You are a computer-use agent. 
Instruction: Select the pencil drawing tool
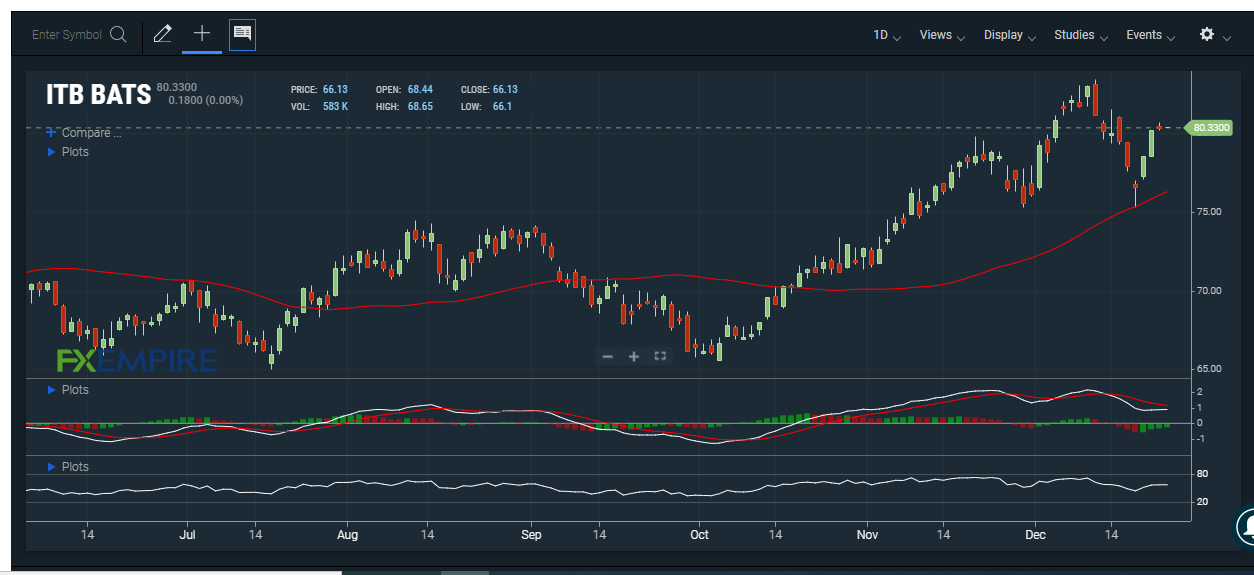tap(163, 35)
